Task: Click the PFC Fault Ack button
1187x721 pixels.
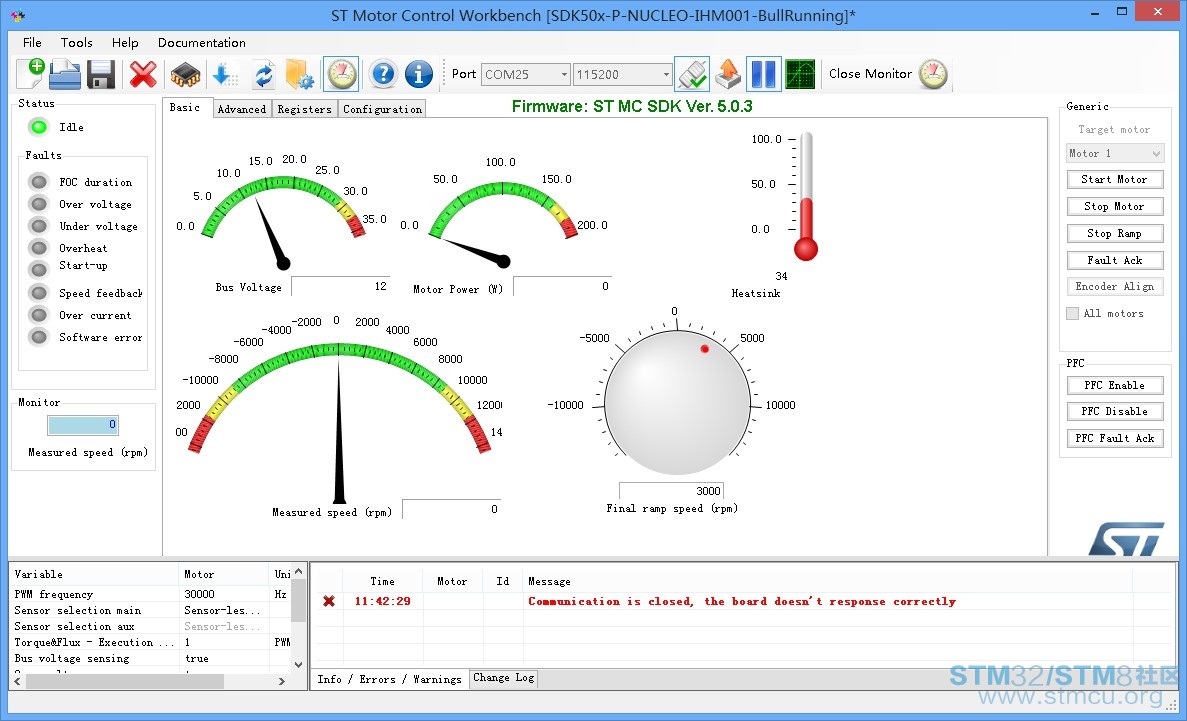Action: tap(1114, 439)
